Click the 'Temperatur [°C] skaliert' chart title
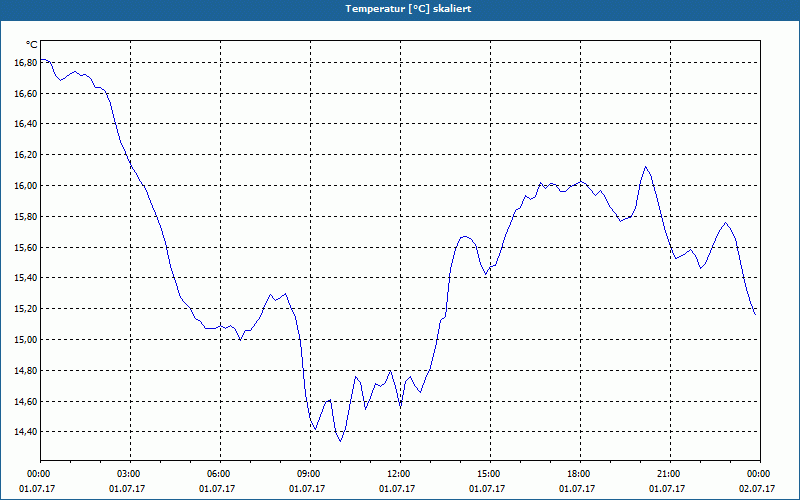 click(408, 9)
